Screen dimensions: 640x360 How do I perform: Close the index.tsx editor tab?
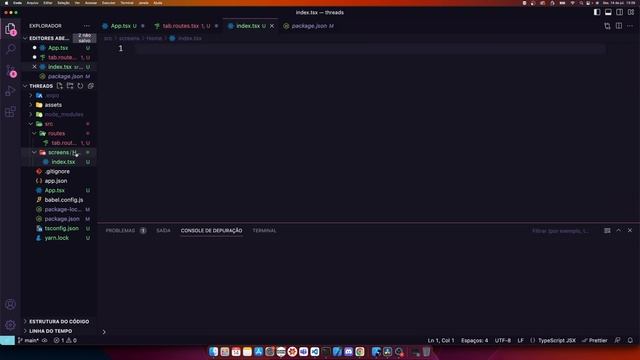272,26
